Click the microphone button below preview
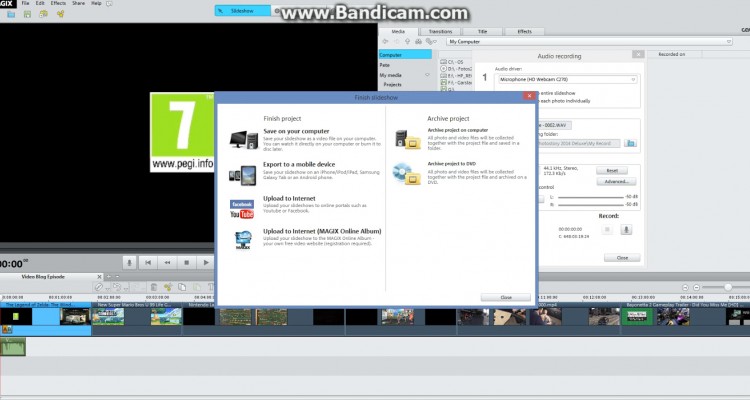This screenshot has height=400, width=750. point(129,262)
